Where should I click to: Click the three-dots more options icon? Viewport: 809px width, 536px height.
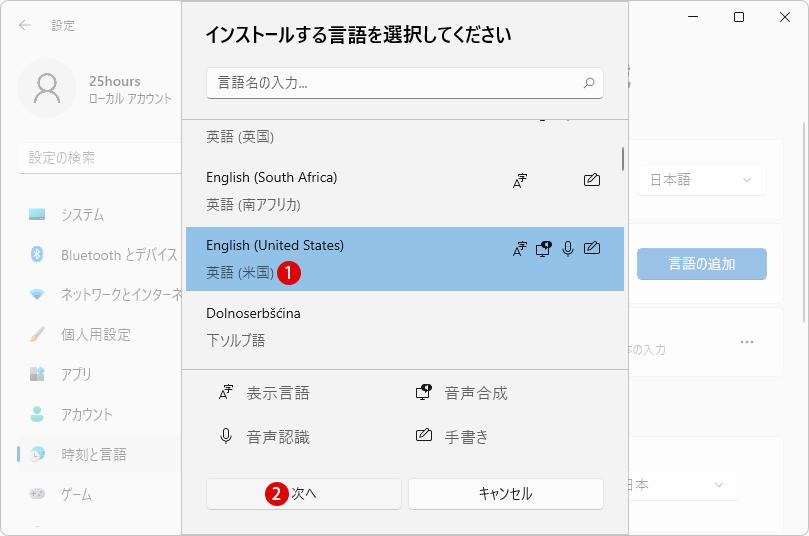coord(747,342)
